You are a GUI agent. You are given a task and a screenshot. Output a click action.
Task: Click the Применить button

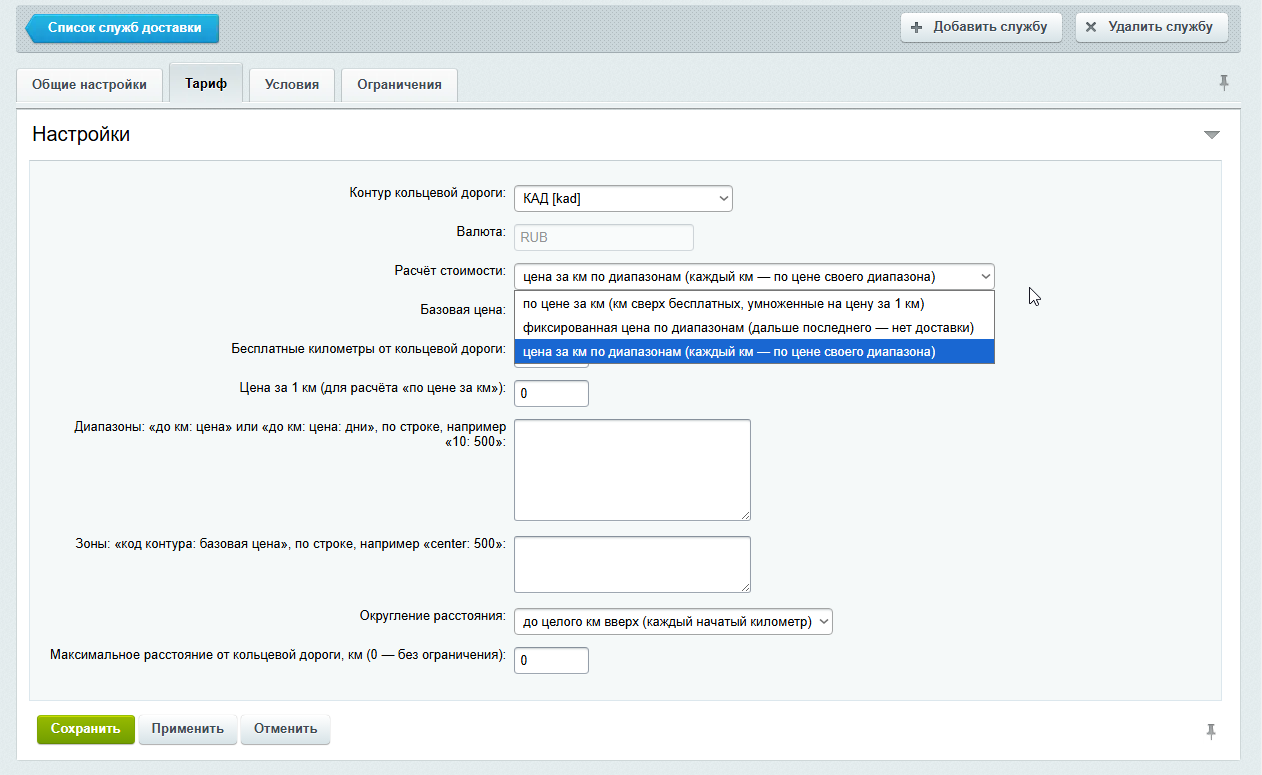pyautogui.click(x=187, y=729)
